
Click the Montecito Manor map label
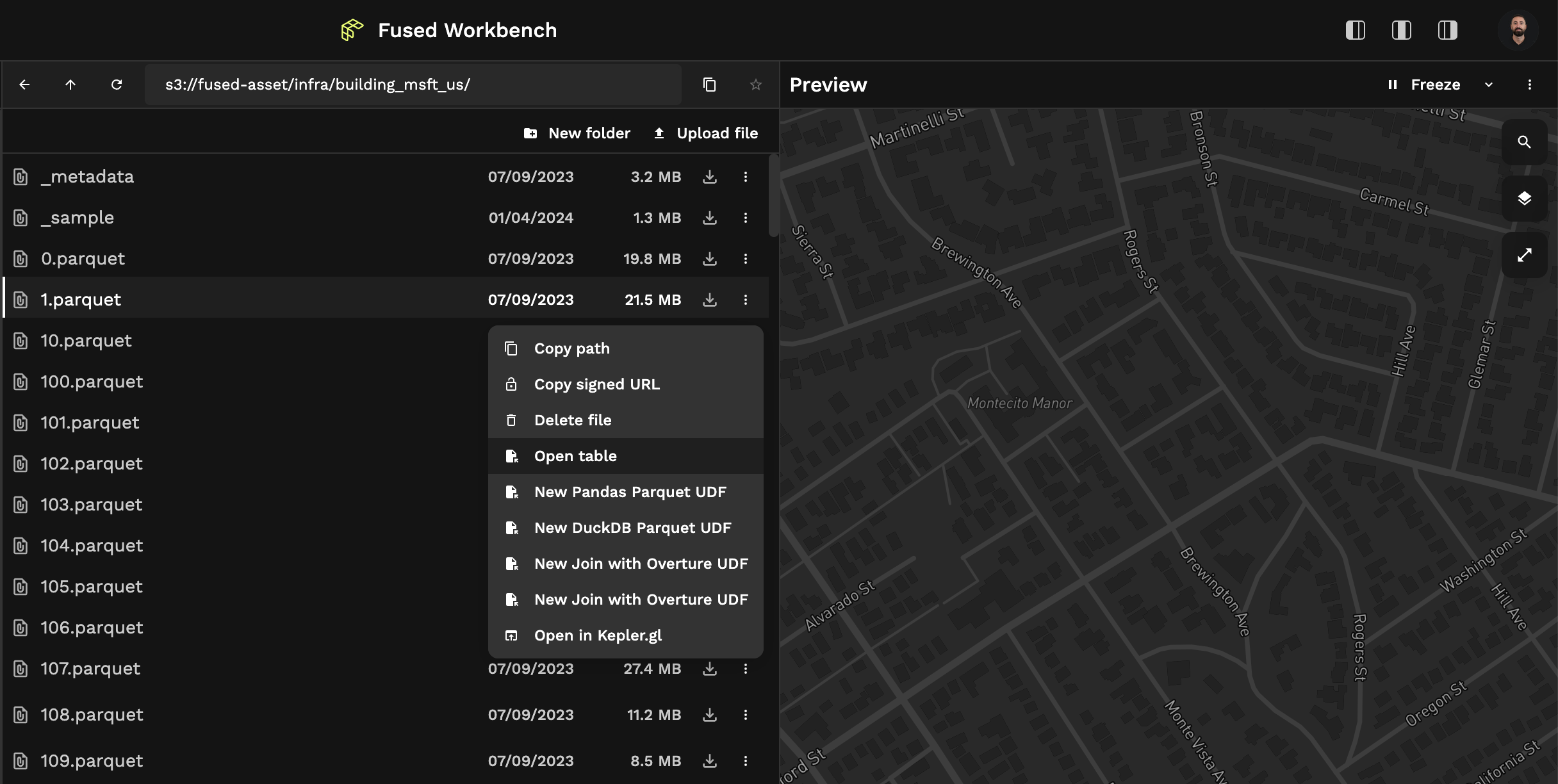[1019, 404]
